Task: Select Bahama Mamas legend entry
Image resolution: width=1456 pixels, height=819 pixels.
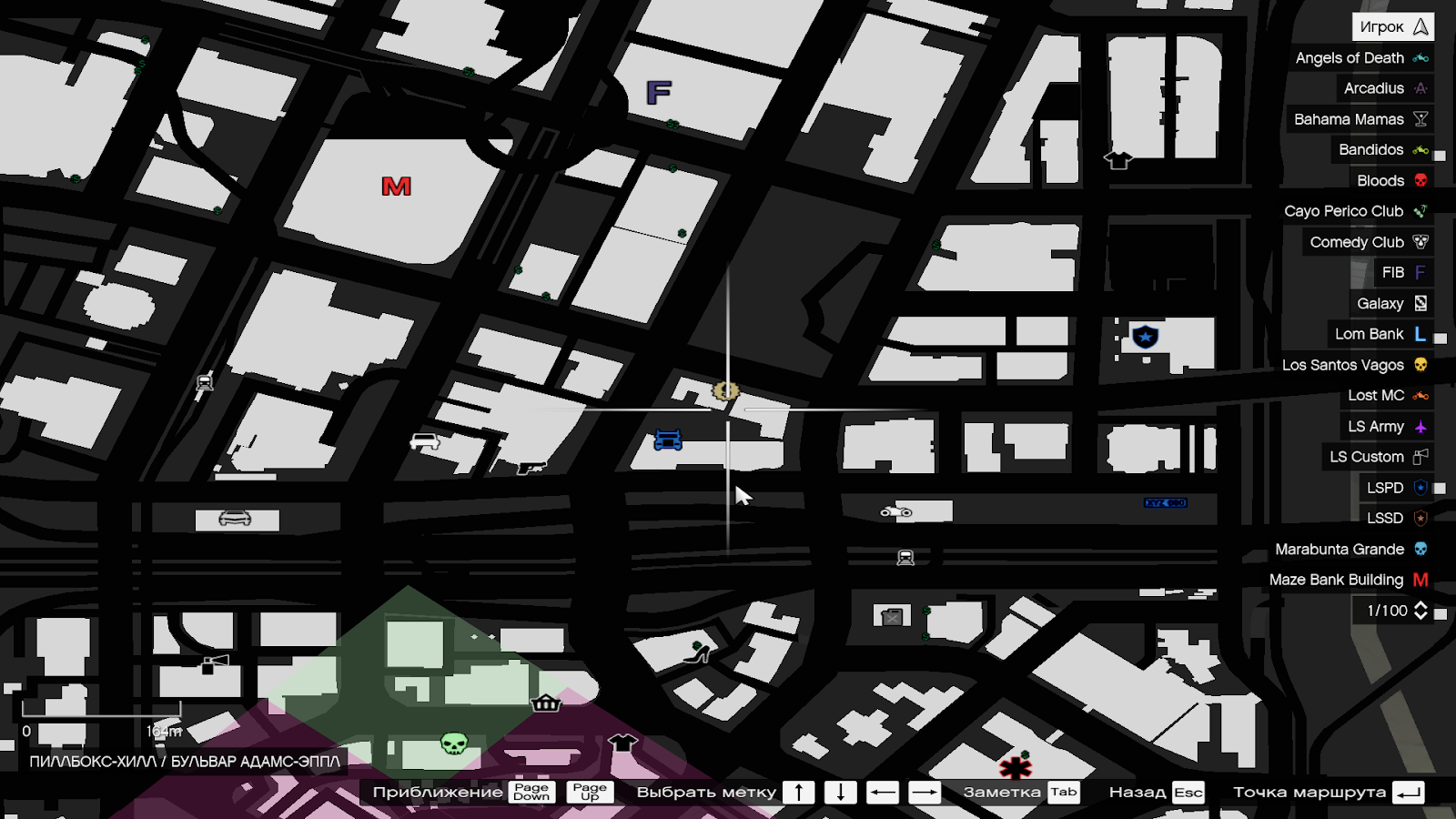Action: pyautogui.click(x=1360, y=119)
